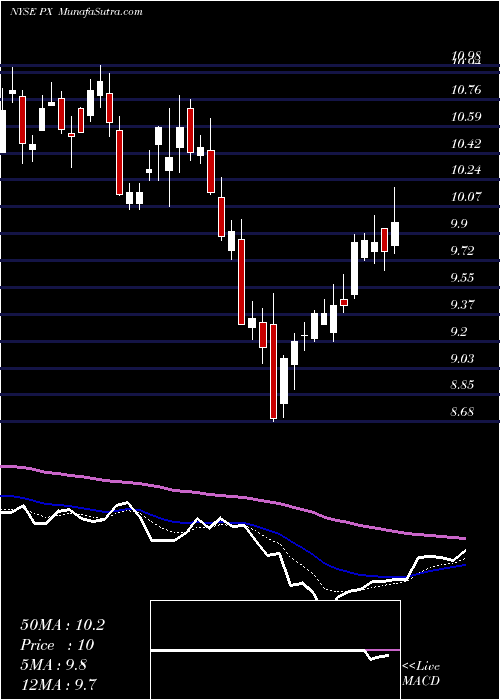
Task: Click the <<Live label
Action: click(x=421, y=667)
